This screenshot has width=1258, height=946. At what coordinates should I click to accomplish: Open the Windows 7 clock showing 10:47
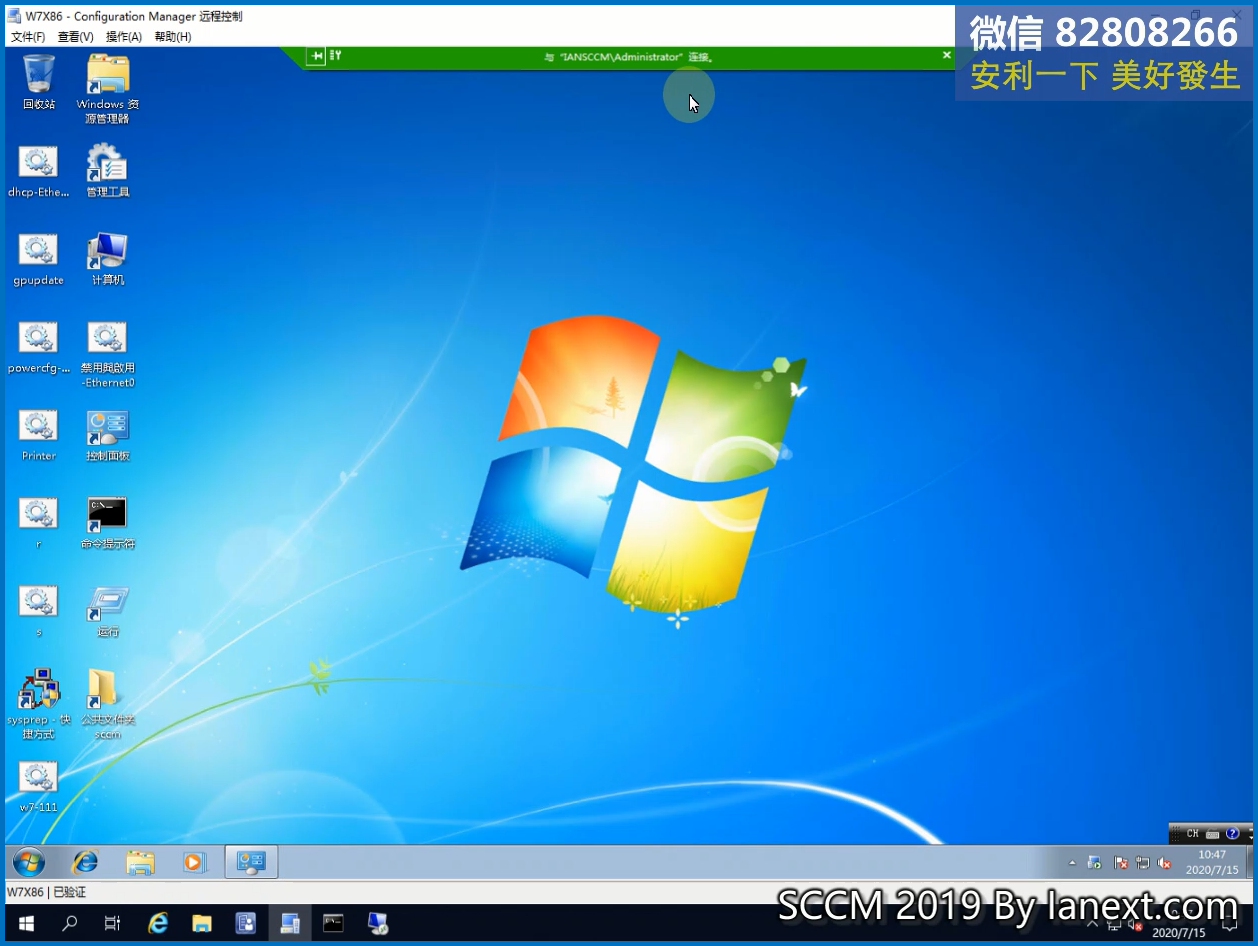tap(1212, 862)
